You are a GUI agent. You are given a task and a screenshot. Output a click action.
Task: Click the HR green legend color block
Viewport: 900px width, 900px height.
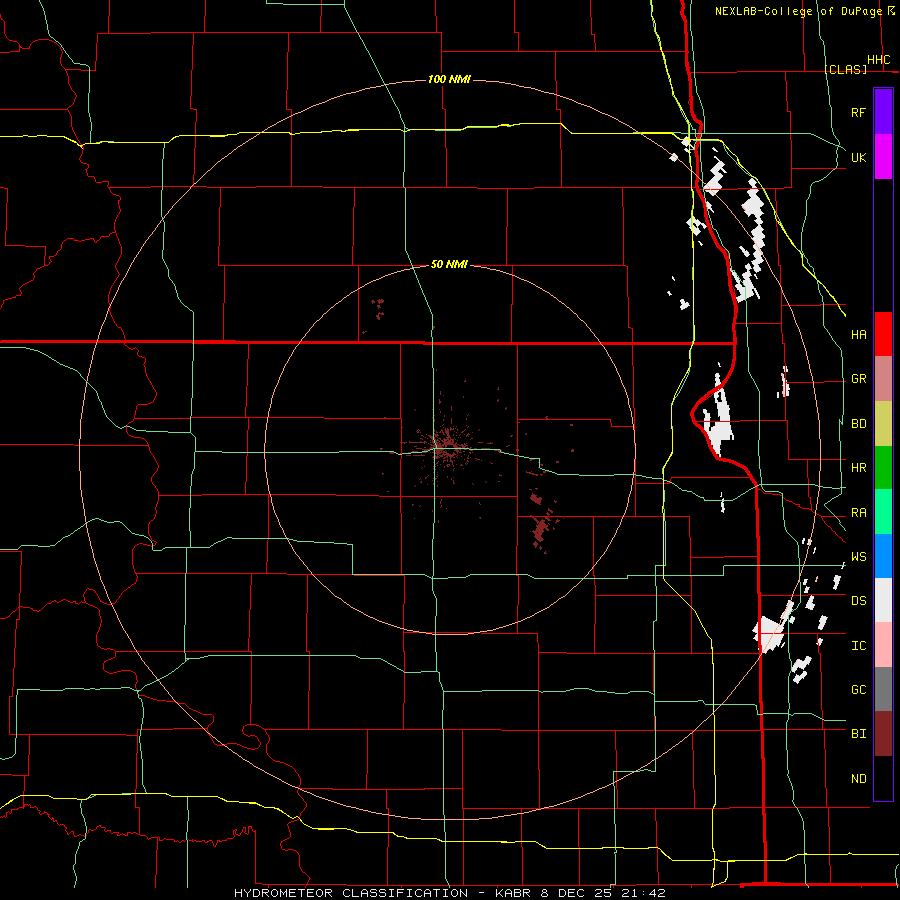(883, 468)
